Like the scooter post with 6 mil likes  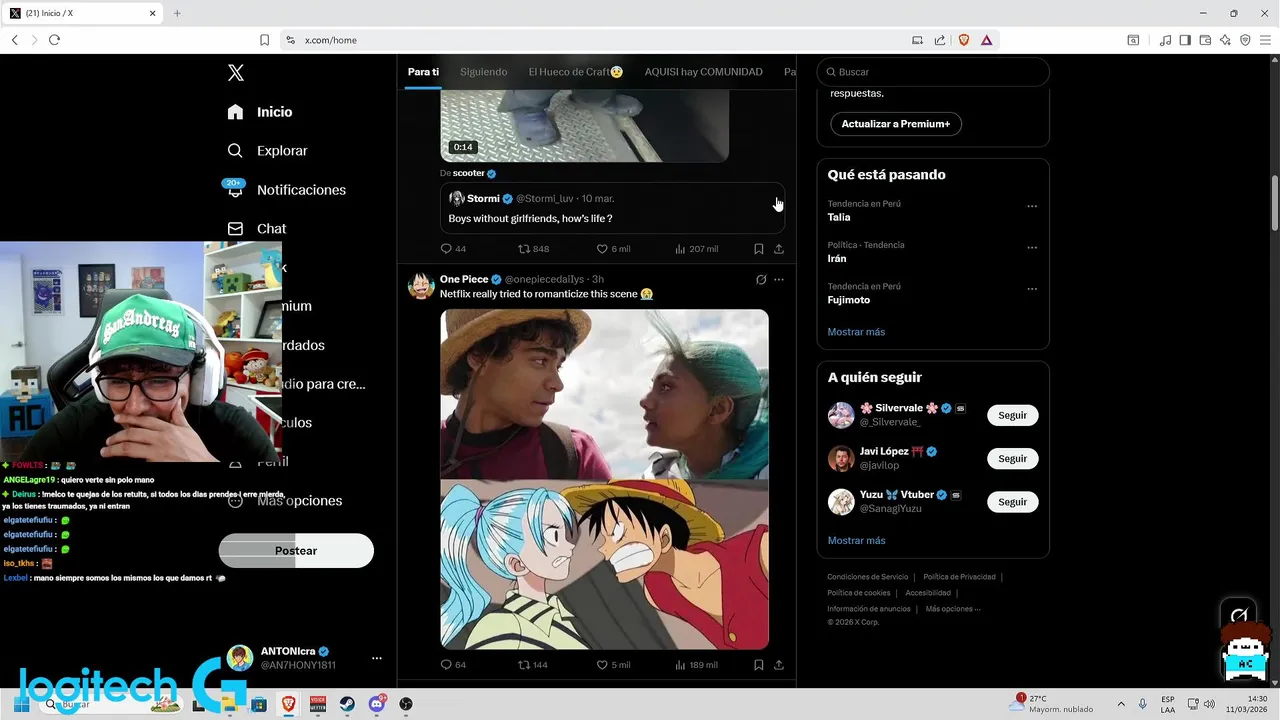(613, 249)
